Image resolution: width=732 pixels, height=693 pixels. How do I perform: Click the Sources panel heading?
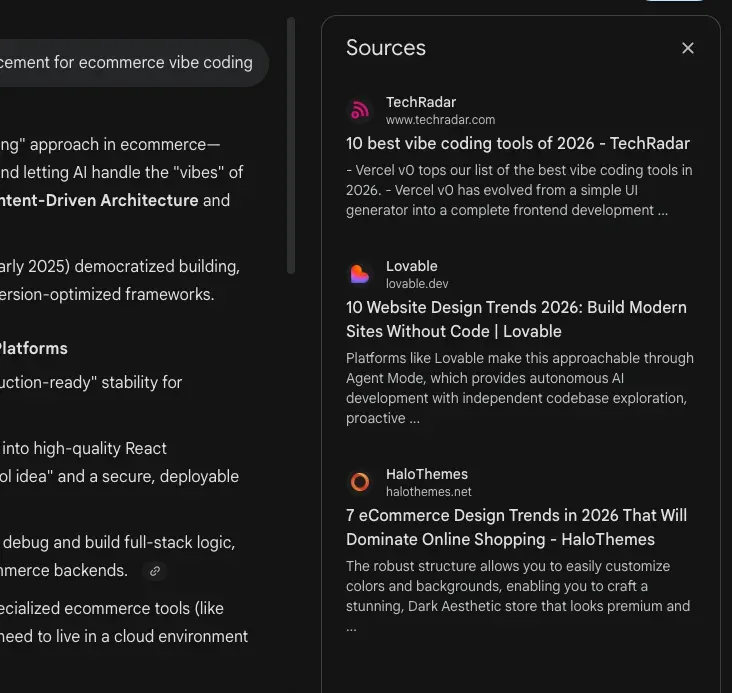pos(386,48)
